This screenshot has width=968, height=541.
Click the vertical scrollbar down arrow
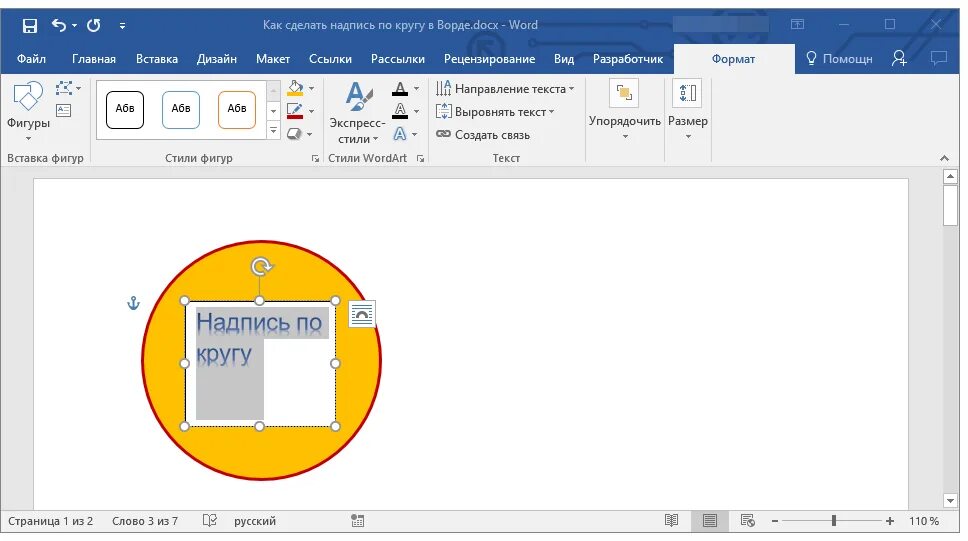click(950, 501)
